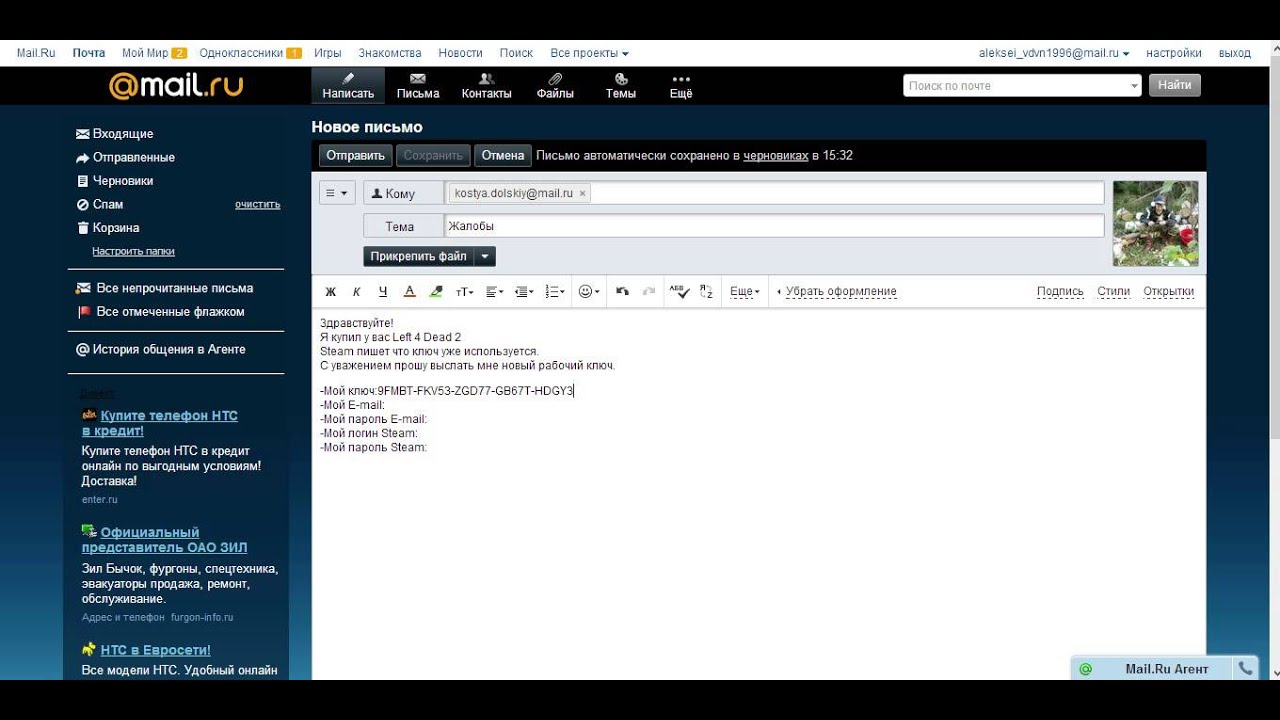Viewport: 1280px width, 720px height.
Task: Open the Входящие folder
Action: [x=123, y=134]
